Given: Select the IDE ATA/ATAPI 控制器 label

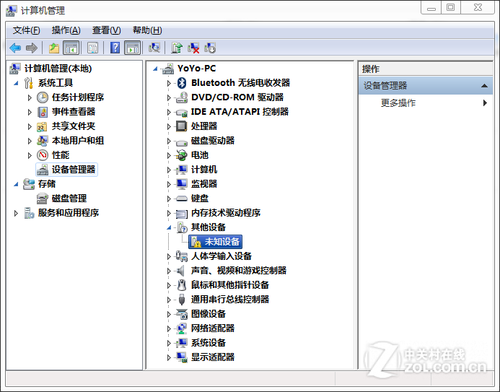Looking at the screenshot, I should pyautogui.click(x=240, y=112).
